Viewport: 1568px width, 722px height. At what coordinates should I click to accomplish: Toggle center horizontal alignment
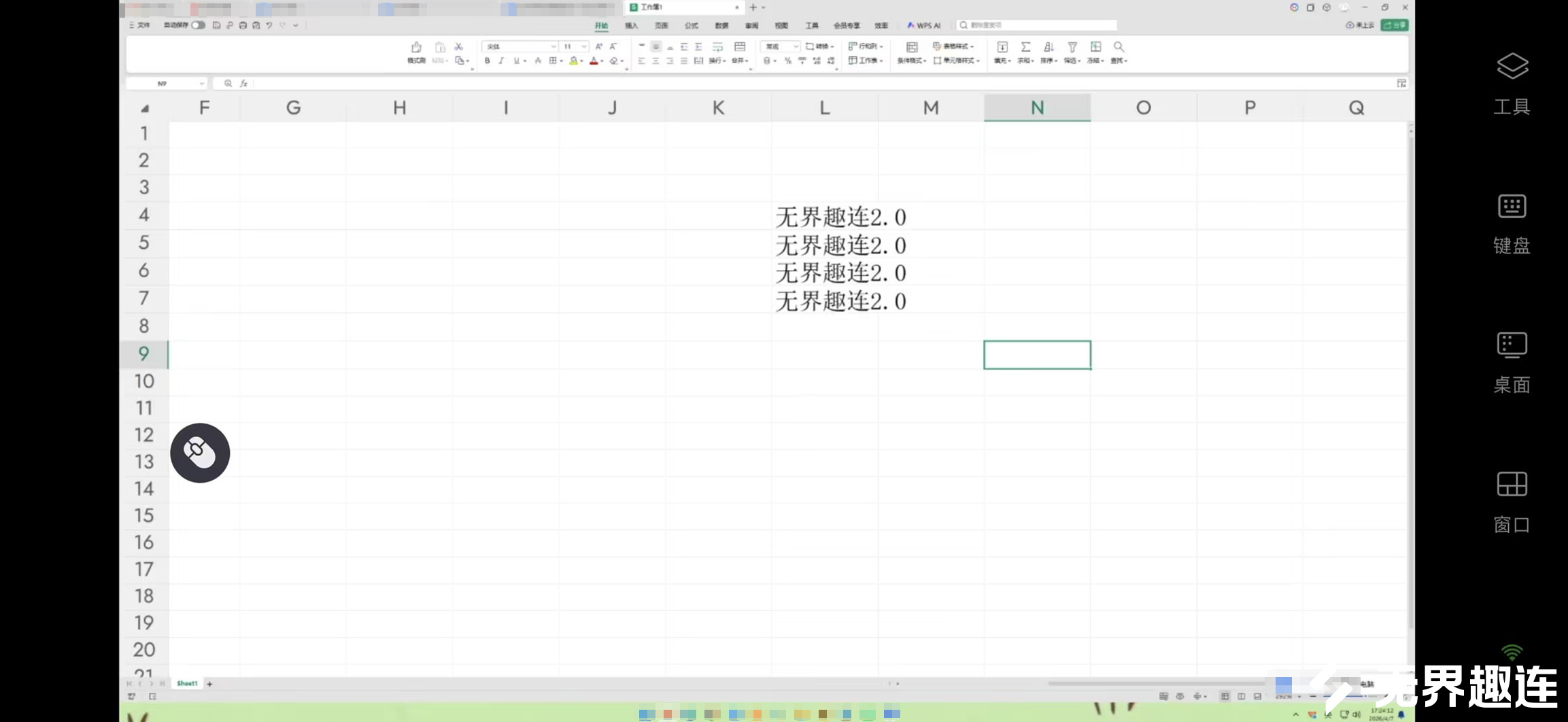(655, 61)
